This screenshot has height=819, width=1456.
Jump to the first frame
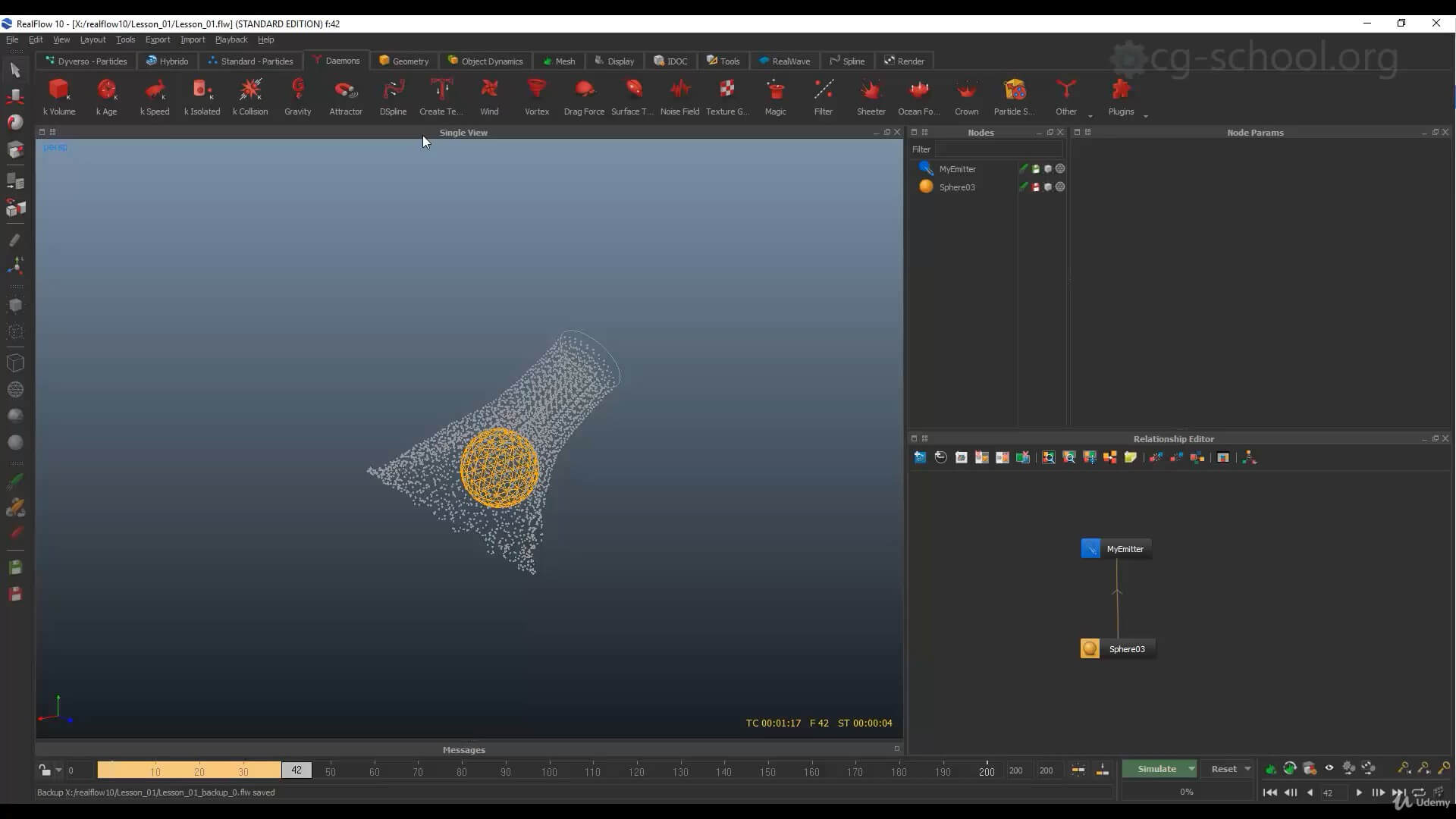(1270, 792)
